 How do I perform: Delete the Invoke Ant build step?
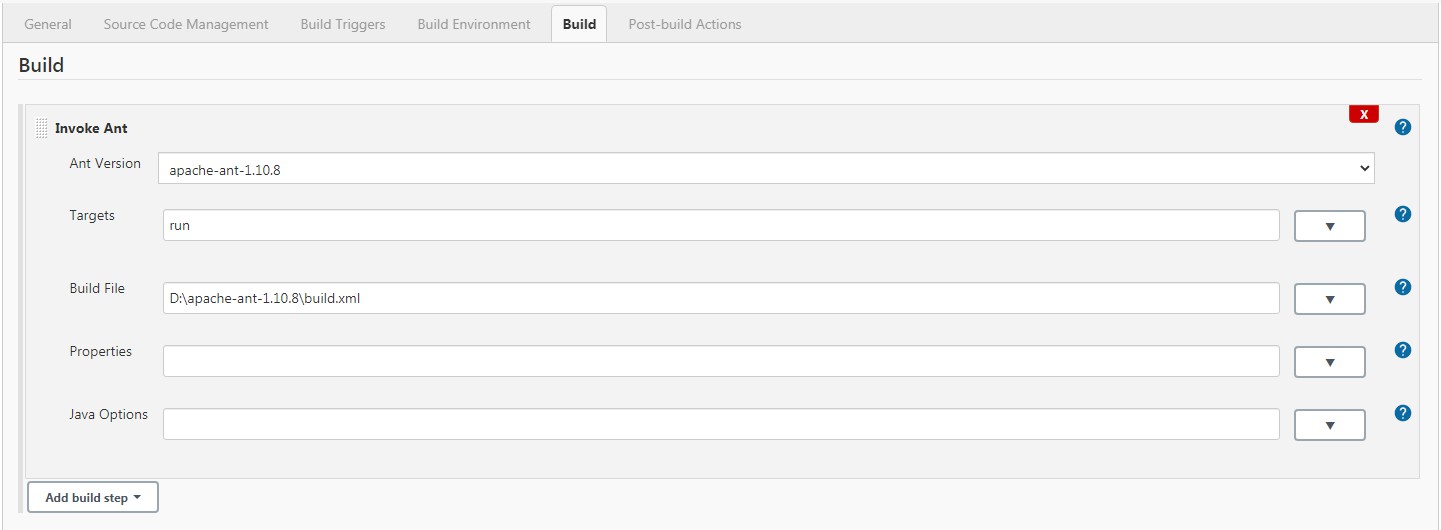point(1364,114)
